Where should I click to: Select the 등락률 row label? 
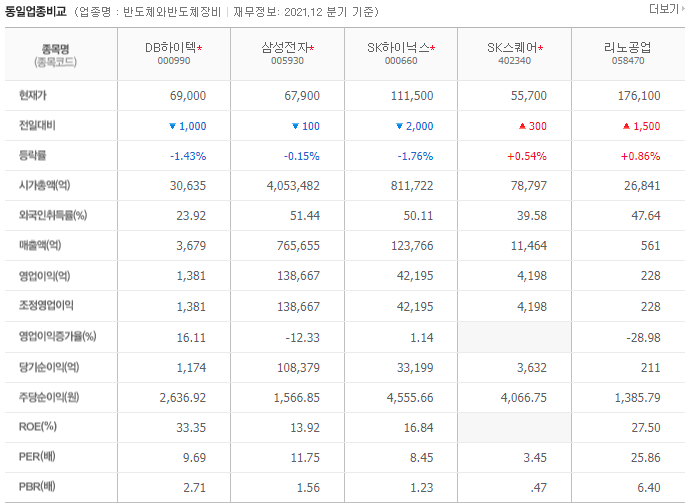(33, 156)
